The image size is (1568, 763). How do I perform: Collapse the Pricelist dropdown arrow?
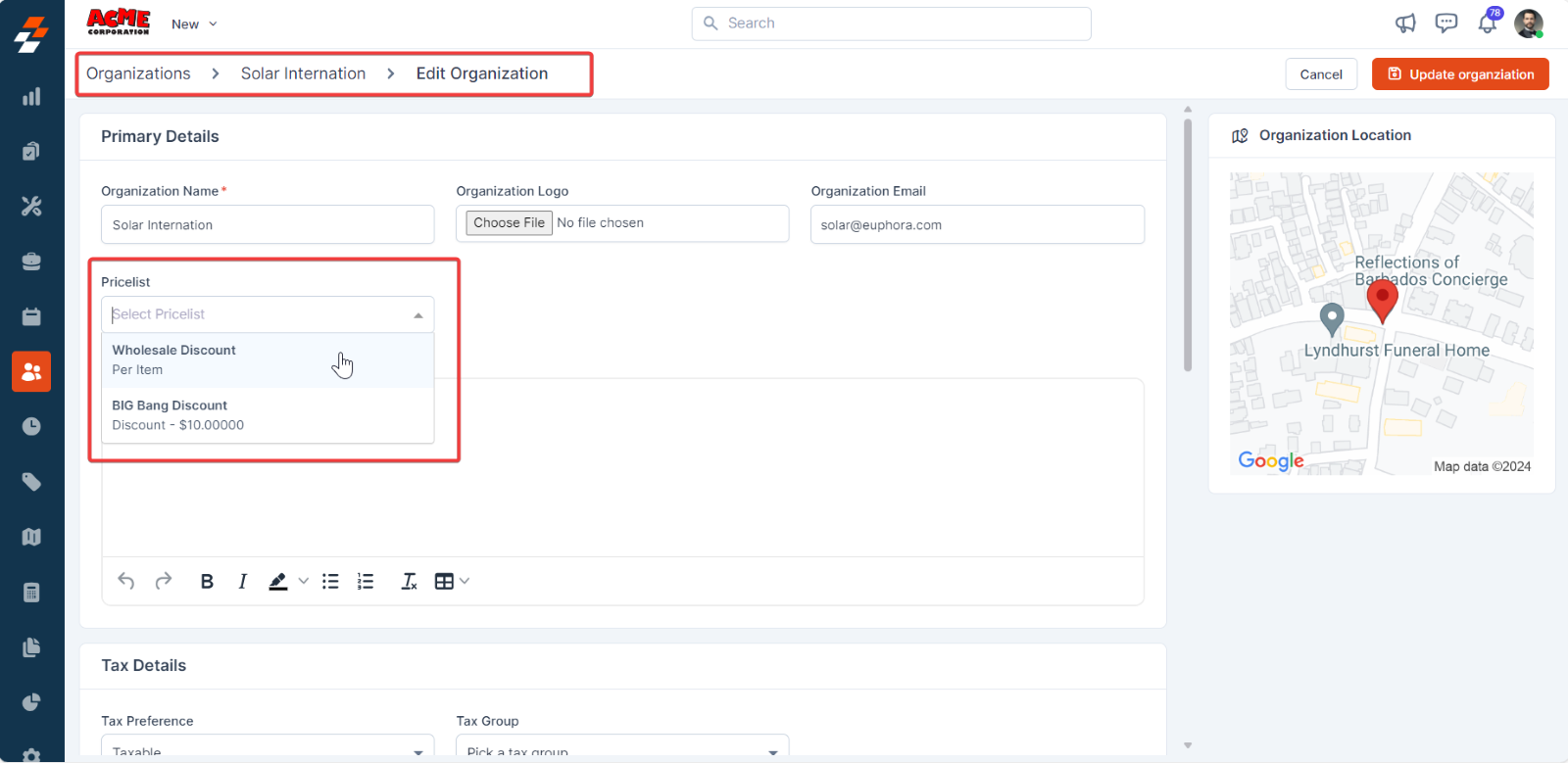click(x=418, y=315)
